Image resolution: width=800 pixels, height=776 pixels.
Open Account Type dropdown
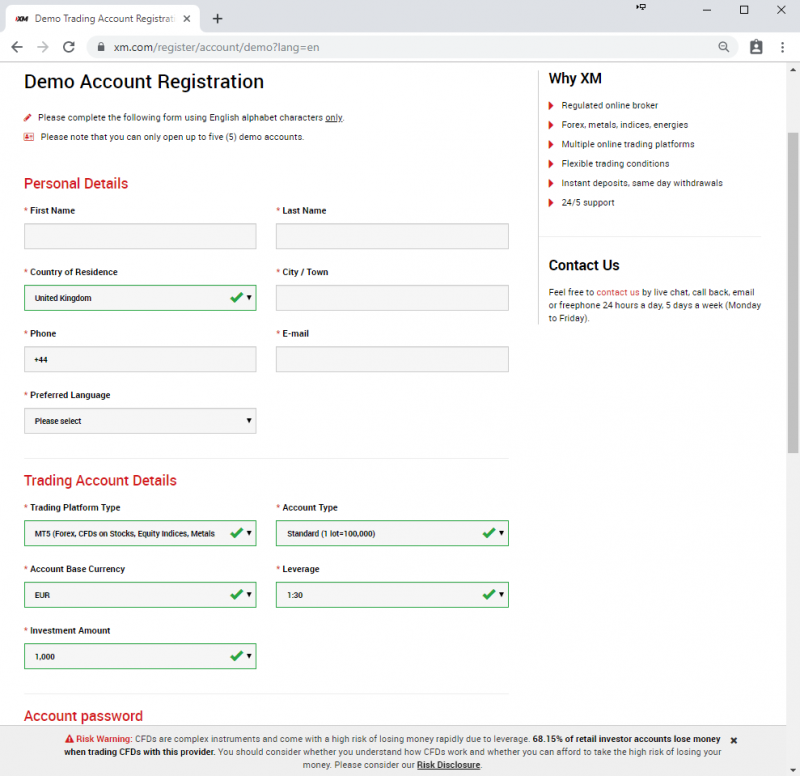click(x=392, y=533)
